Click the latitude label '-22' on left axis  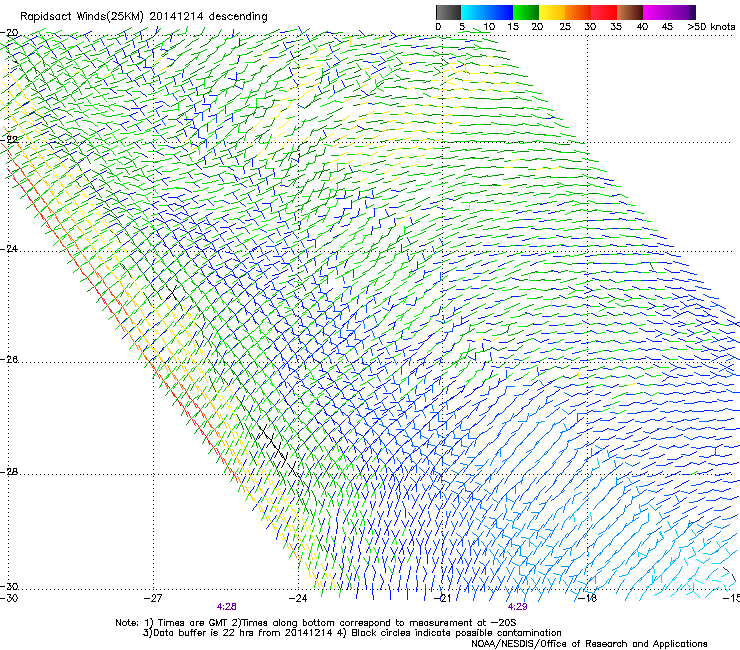[9, 140]
